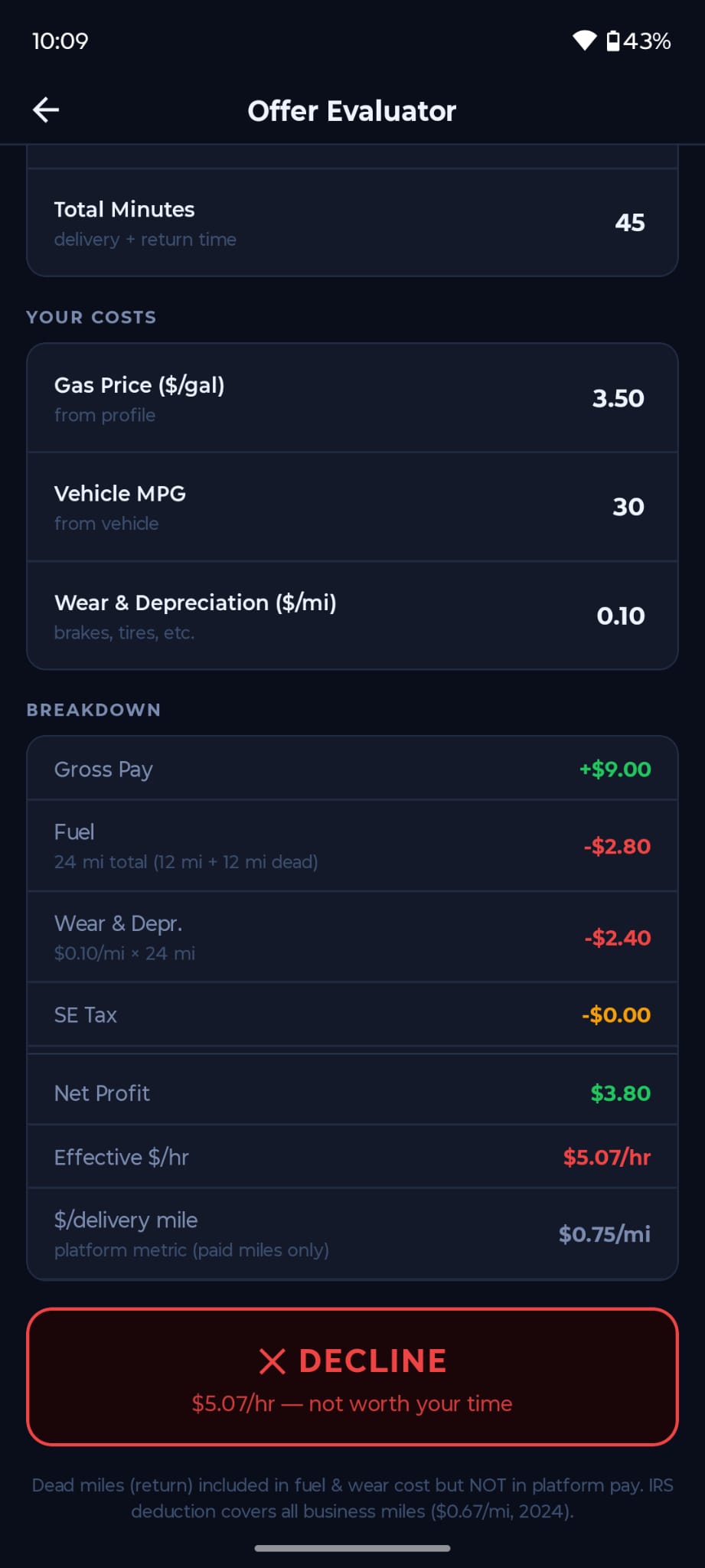Tap the status bar clock

tap(60, 41)
